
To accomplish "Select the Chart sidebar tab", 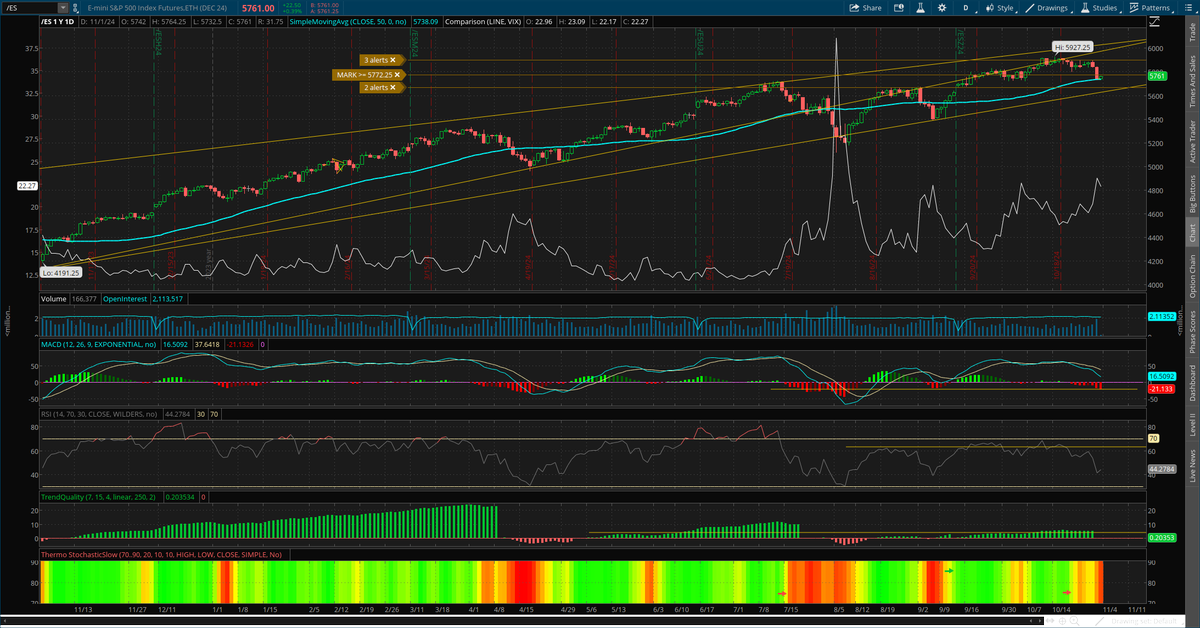I will point(1192,234).
